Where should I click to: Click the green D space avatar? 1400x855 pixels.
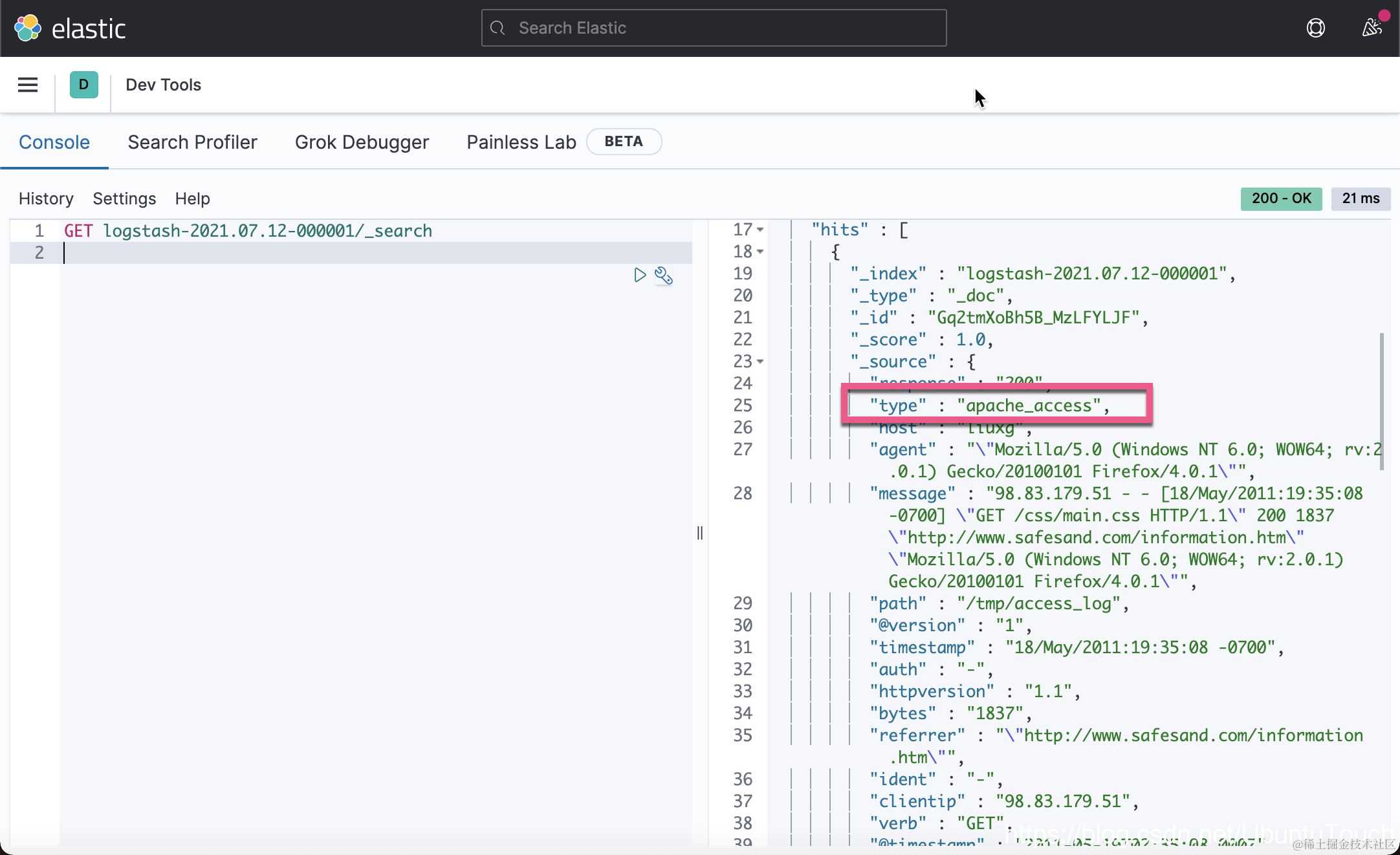pyautogui.click(x=83, y=85)
